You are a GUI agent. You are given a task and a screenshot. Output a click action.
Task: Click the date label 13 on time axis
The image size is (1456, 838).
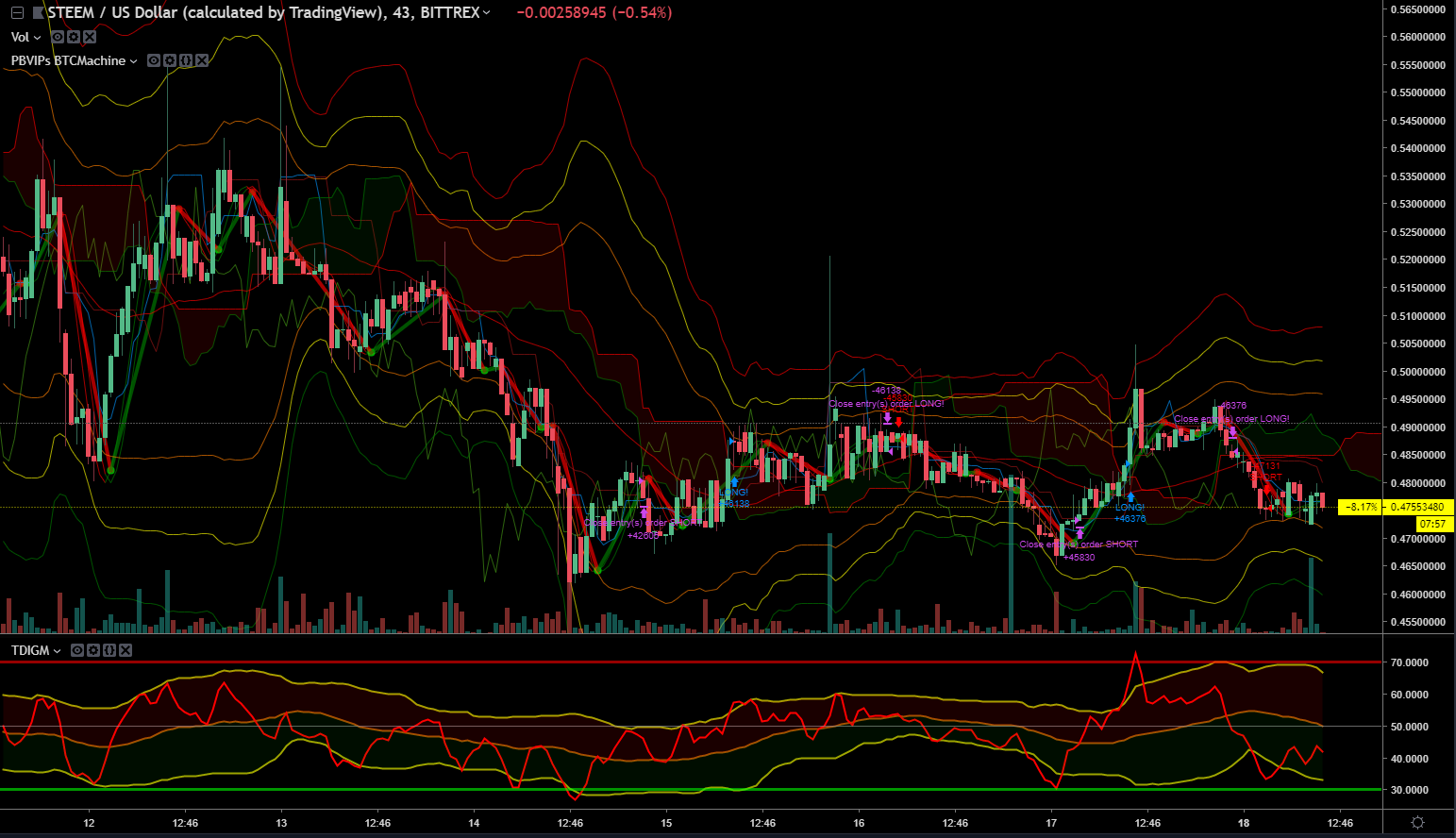click(281, 823)
